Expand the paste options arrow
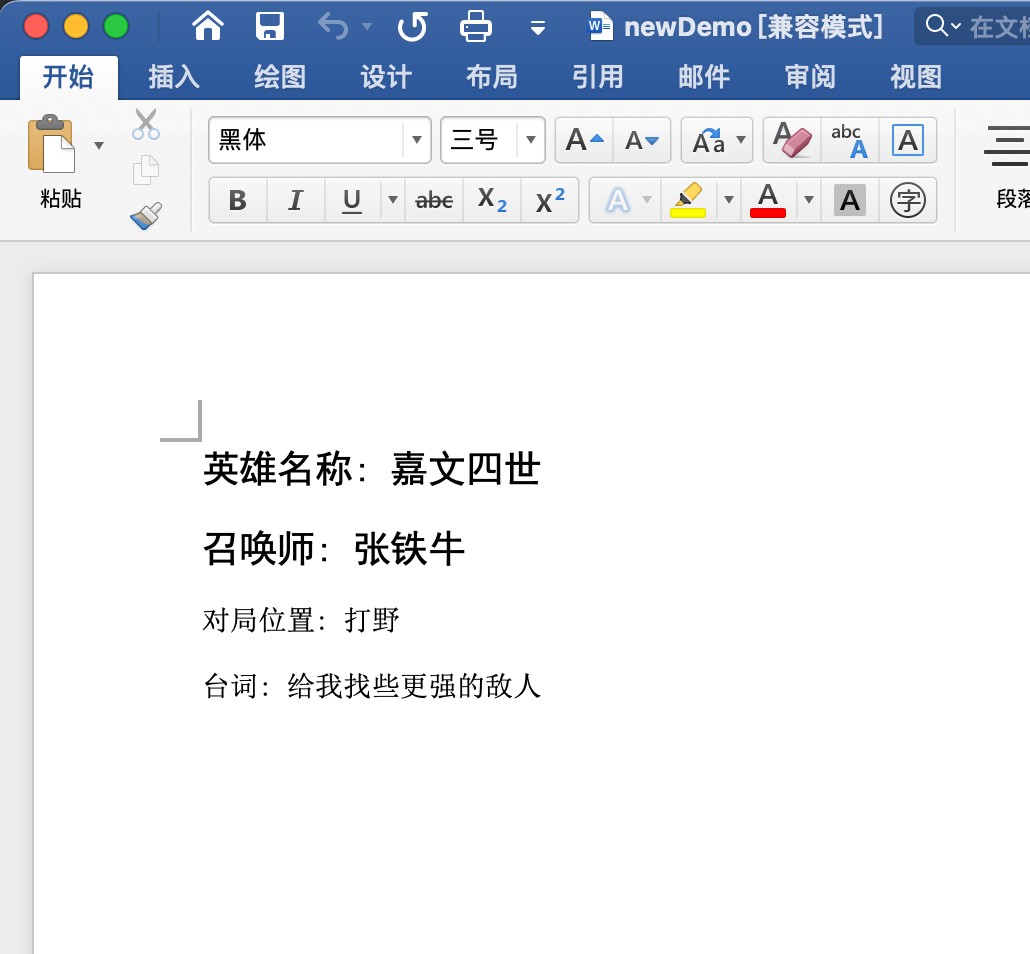The width and height of the screenshot is (1030, 954). coord(99,145)
